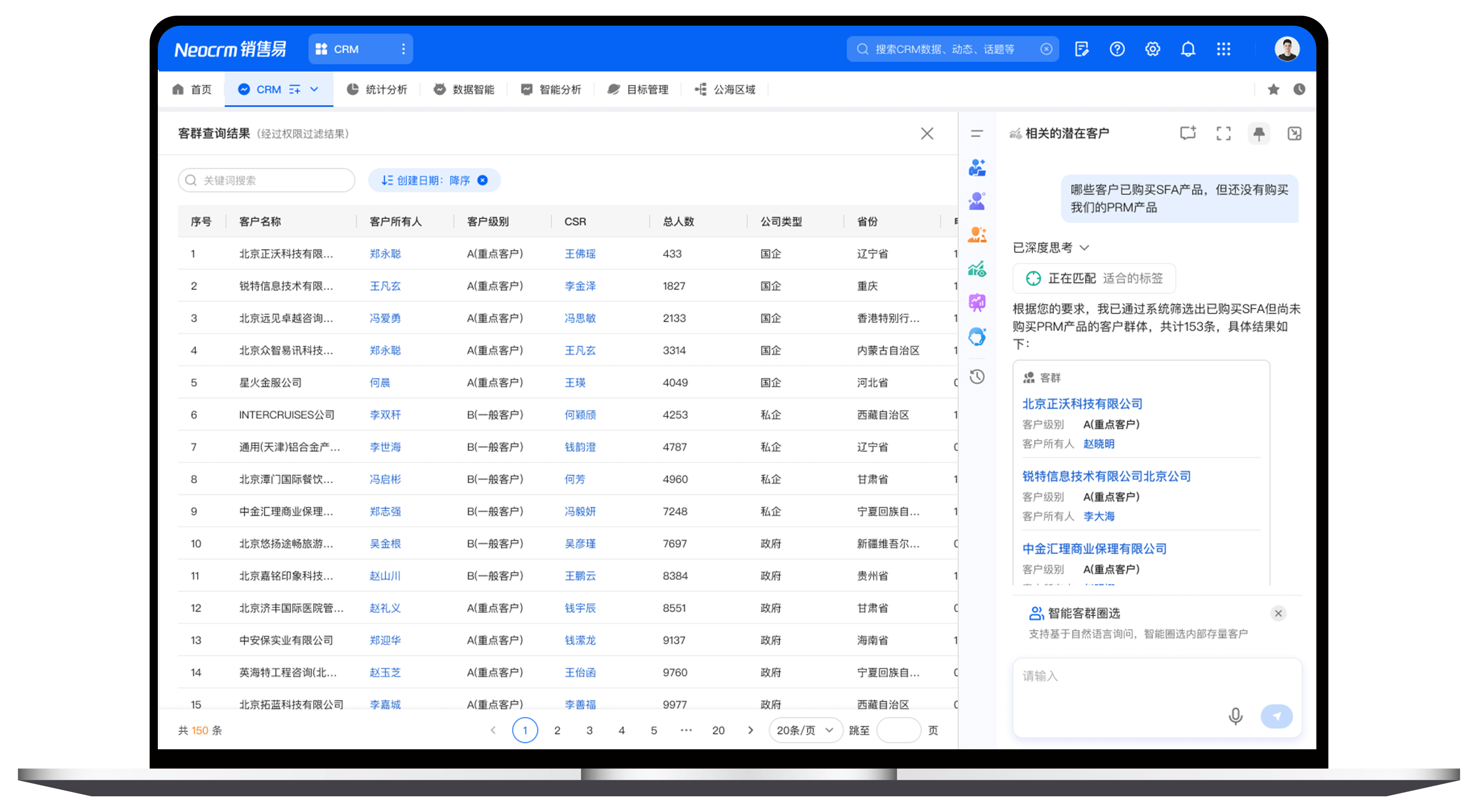Collapse the assistant sidebar menu icon

(x=976, y=134)
